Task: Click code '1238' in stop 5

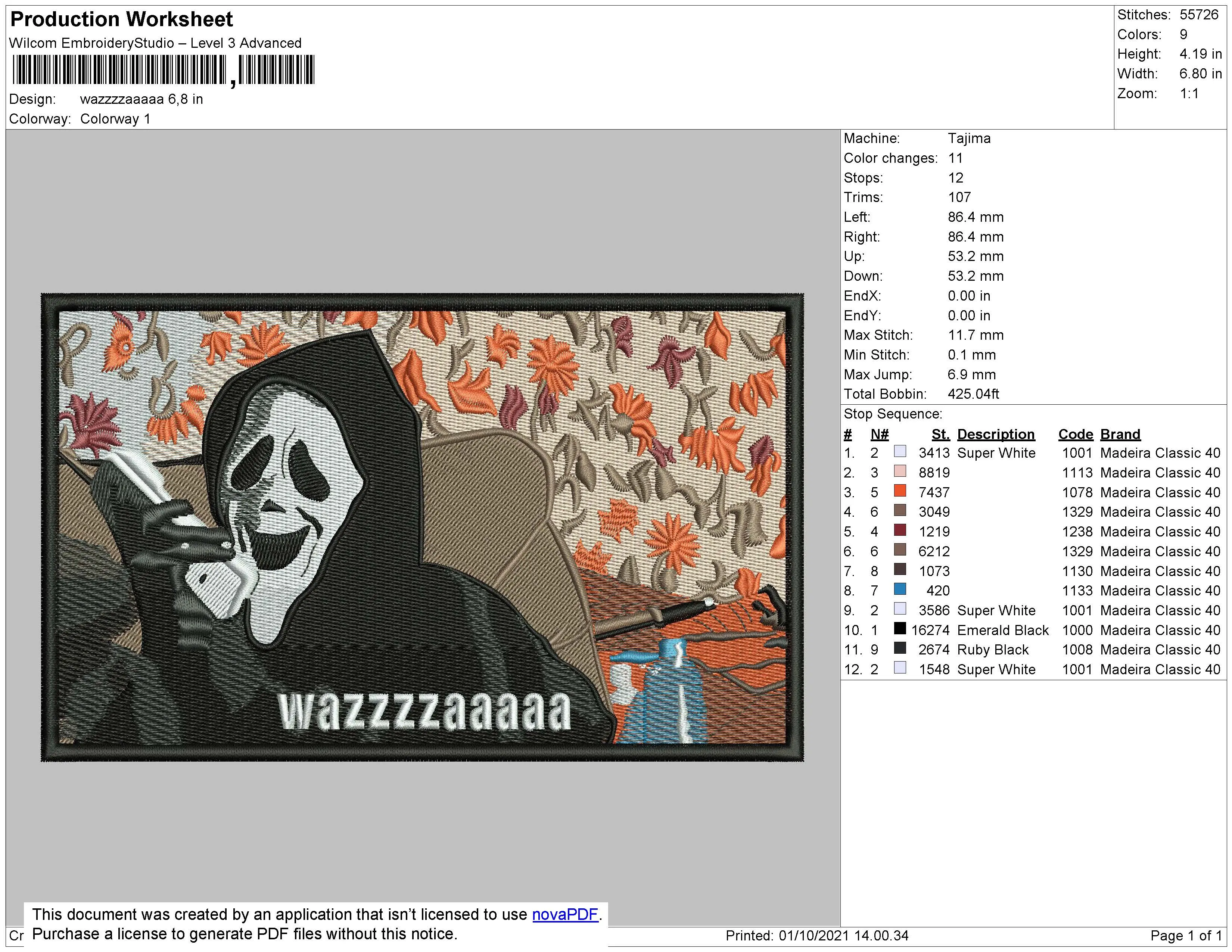Action: [1077, 532]
